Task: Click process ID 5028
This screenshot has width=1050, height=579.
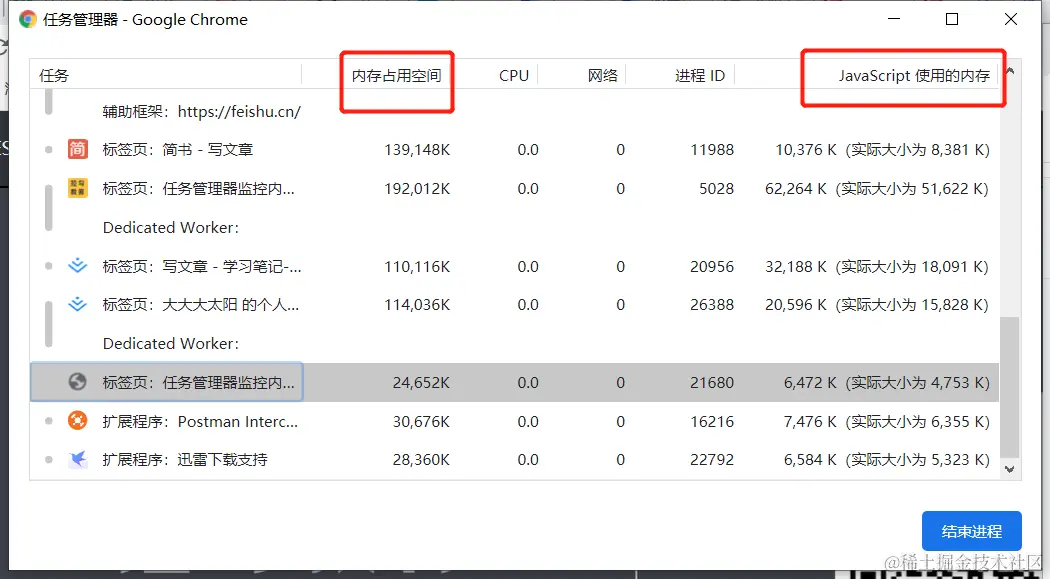Action: (x=717, y=189)
